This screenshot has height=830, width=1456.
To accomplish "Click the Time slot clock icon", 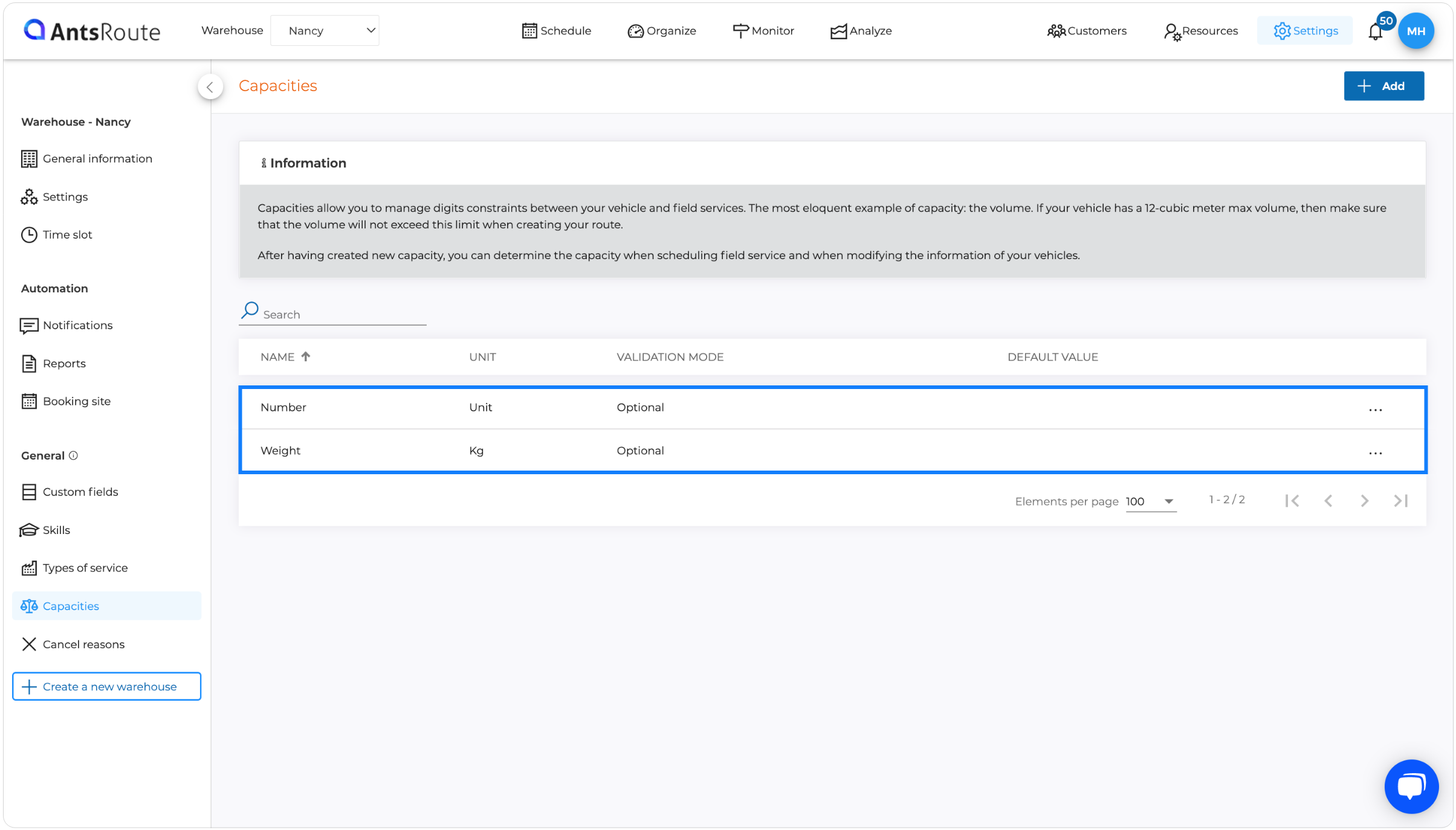I will [x=29, y=235].
